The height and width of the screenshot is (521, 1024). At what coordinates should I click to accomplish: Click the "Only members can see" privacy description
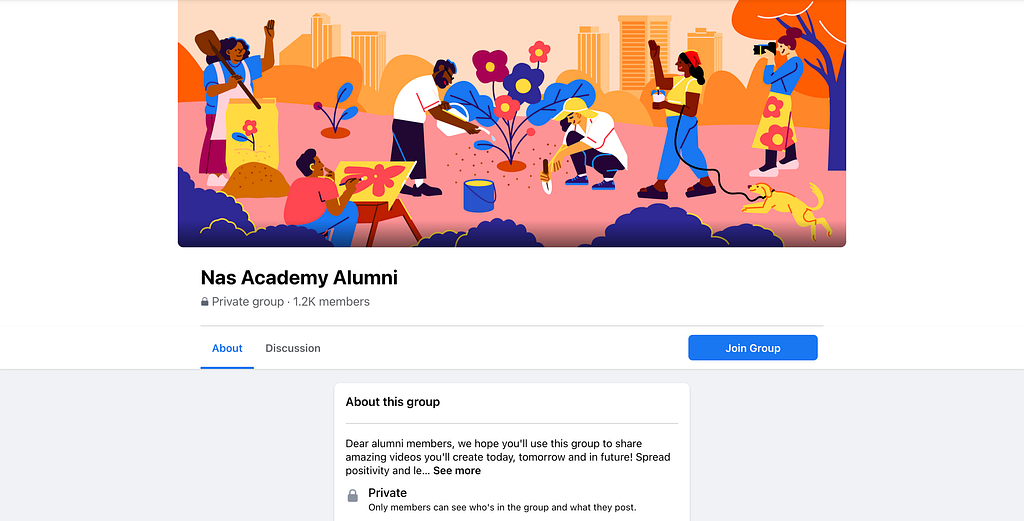coord(502,507)
